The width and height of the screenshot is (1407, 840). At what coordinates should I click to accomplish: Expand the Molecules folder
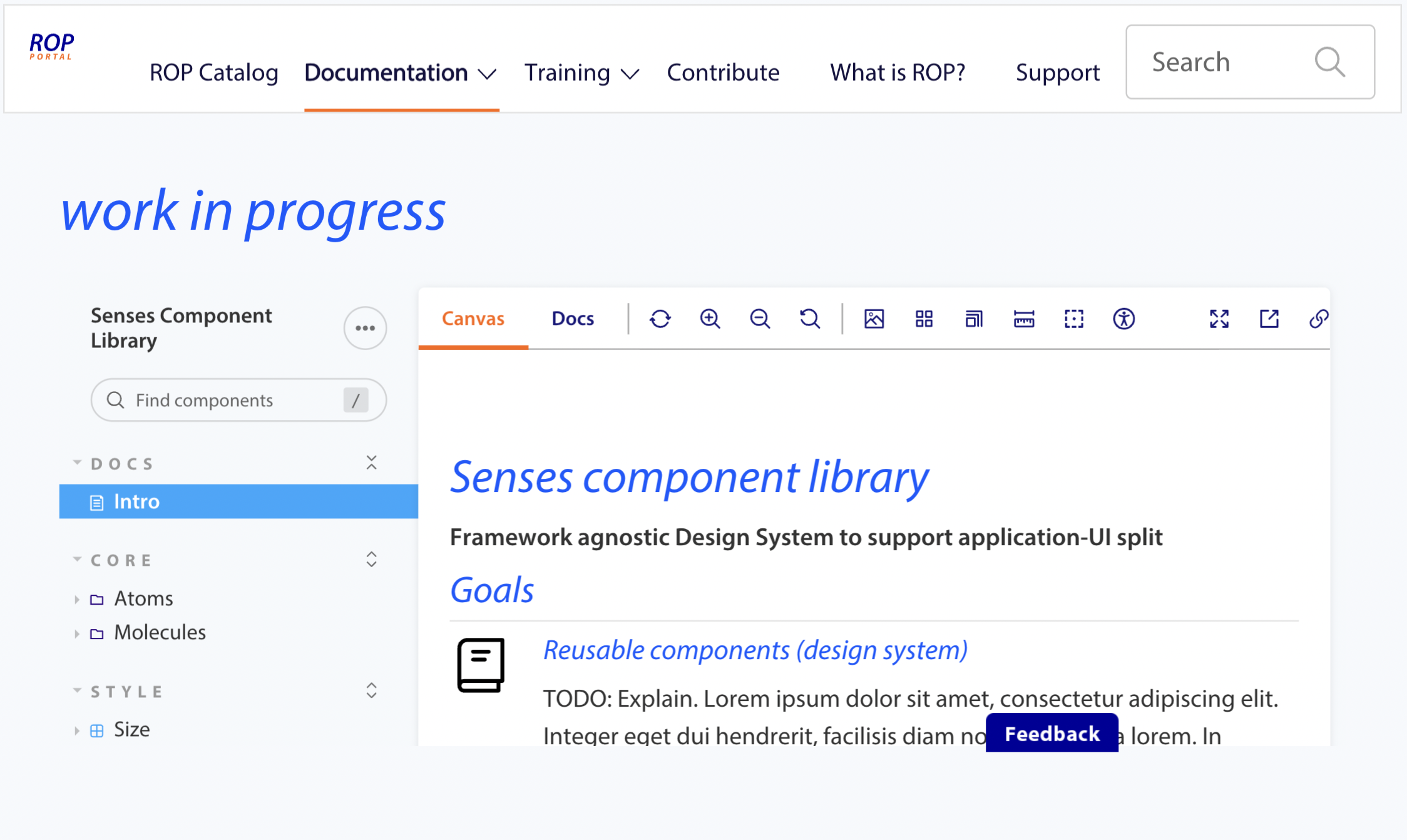(159, 633)
